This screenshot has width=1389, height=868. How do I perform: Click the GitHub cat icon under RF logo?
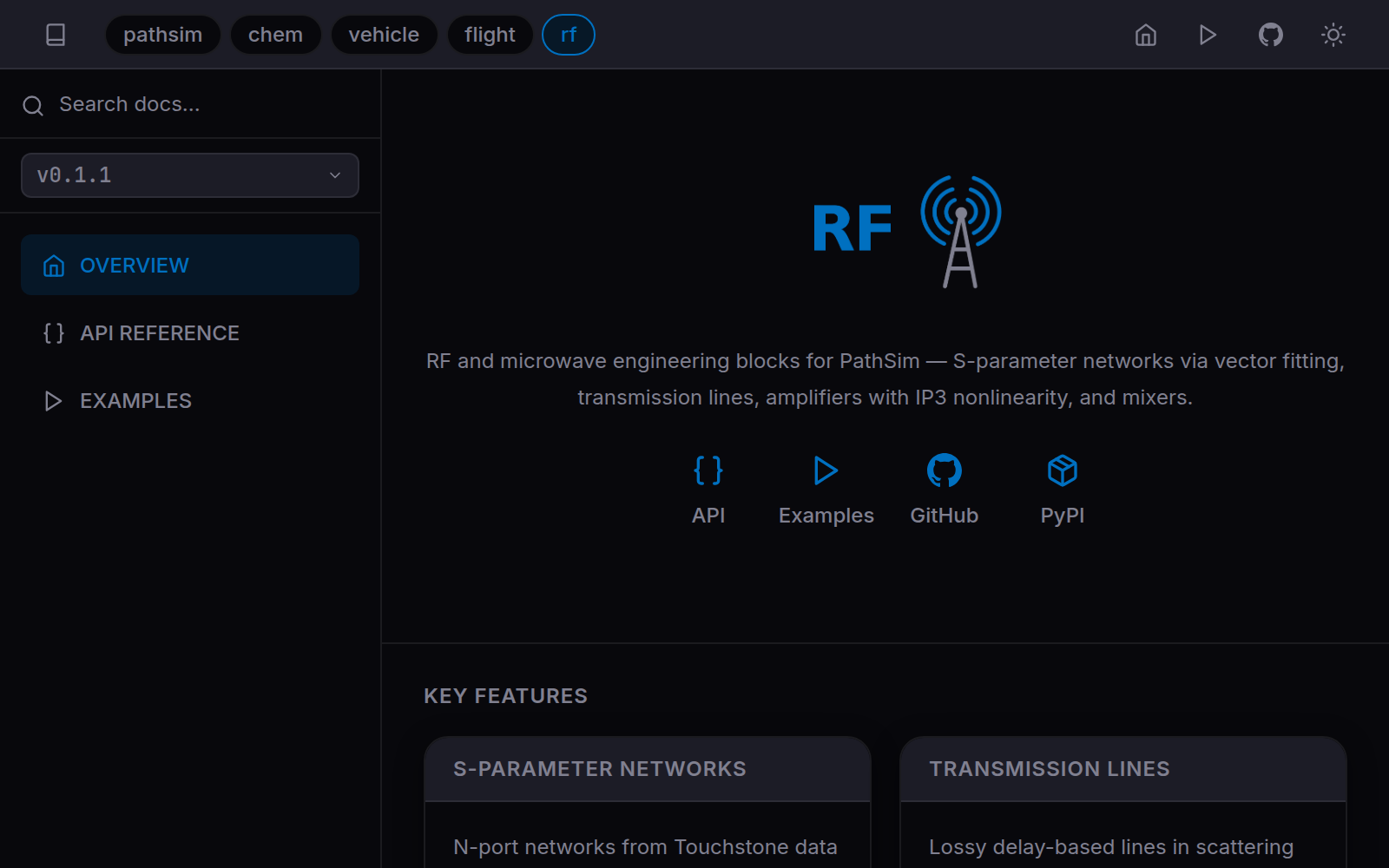point(944,470)
